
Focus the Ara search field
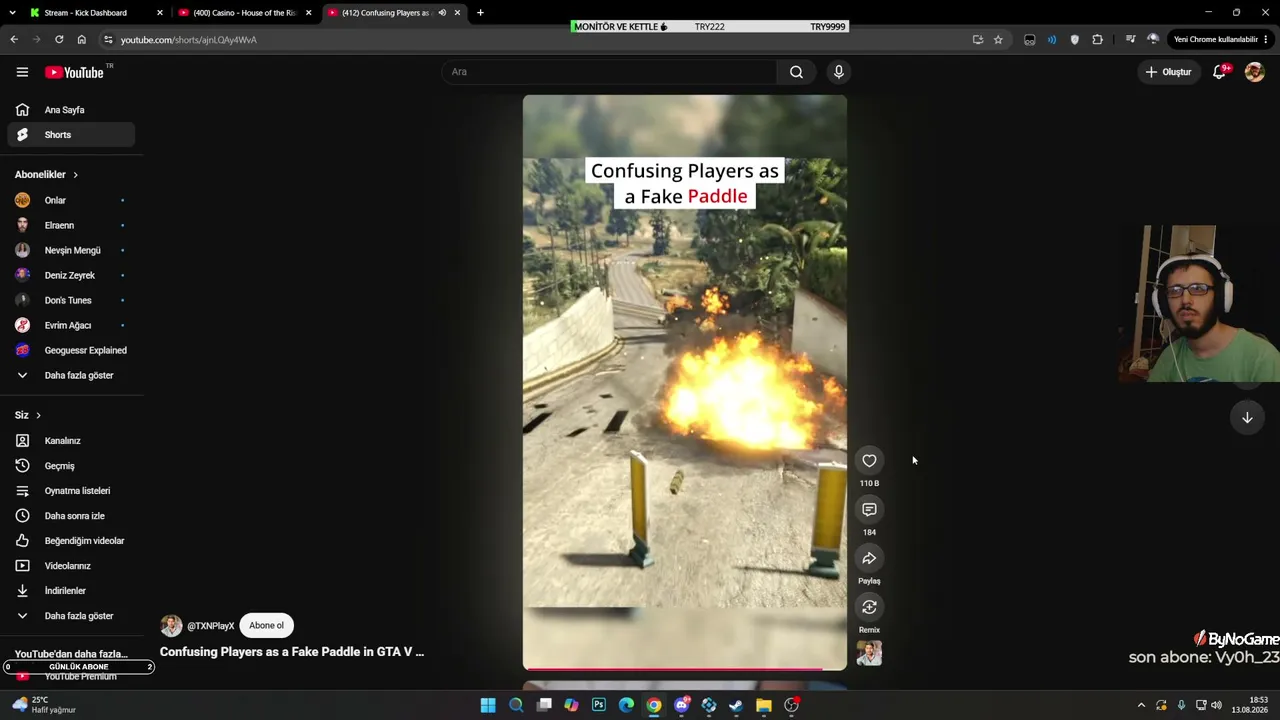point(609,72)
